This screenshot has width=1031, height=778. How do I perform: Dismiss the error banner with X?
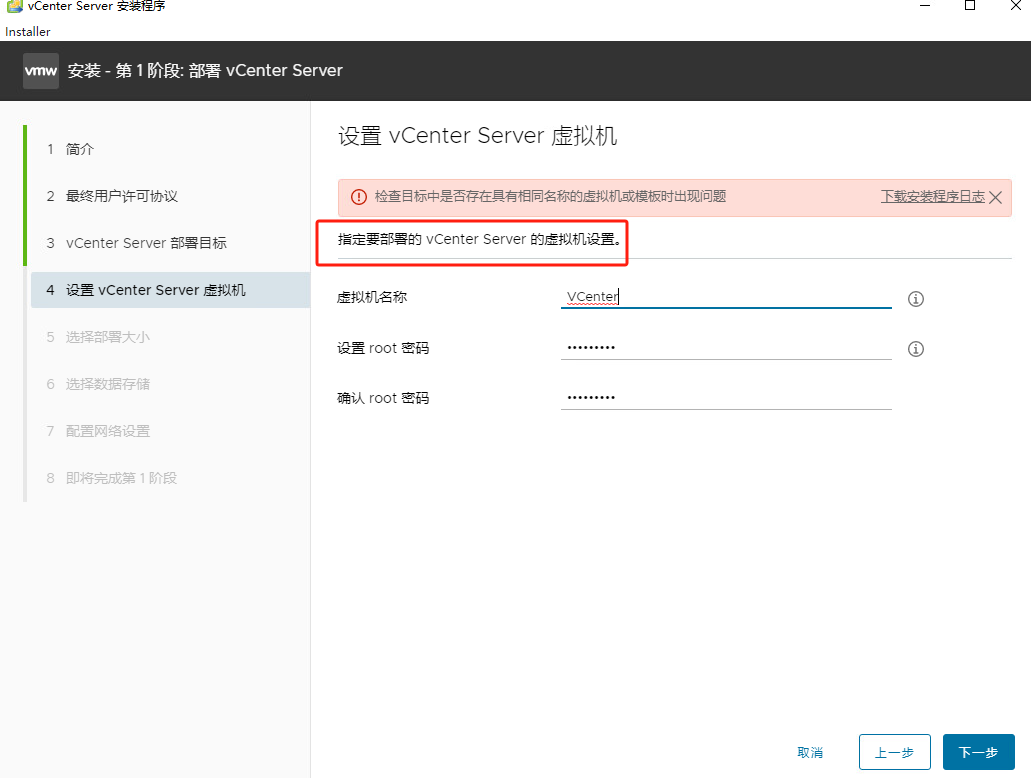(995, 197)
